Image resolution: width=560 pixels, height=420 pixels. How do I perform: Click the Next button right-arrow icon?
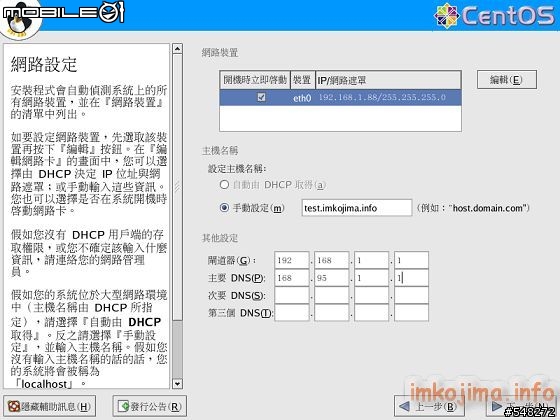pyautogui.click(x=497, y=406)
